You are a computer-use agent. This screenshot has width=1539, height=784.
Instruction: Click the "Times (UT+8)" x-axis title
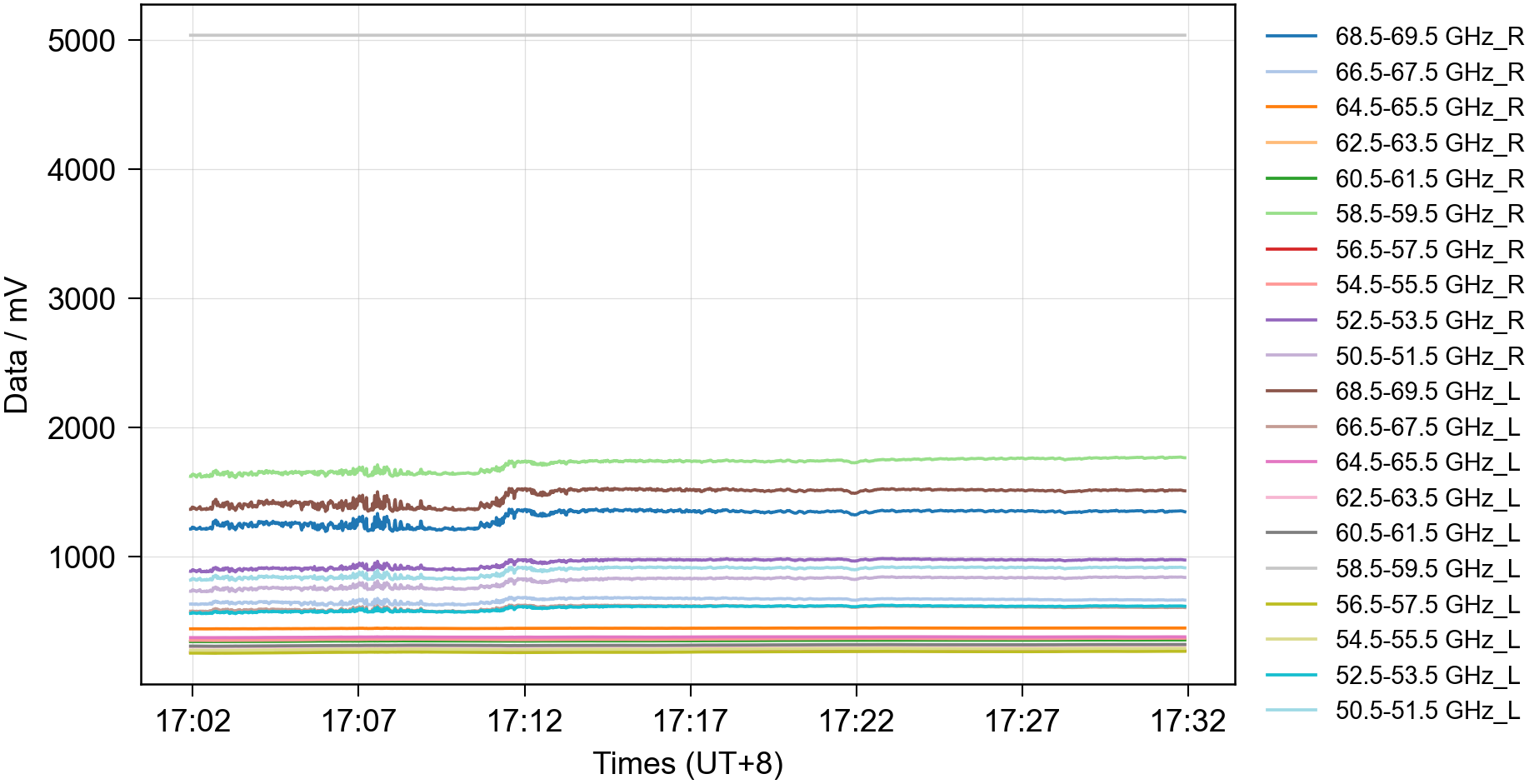(x=687, y=763)
